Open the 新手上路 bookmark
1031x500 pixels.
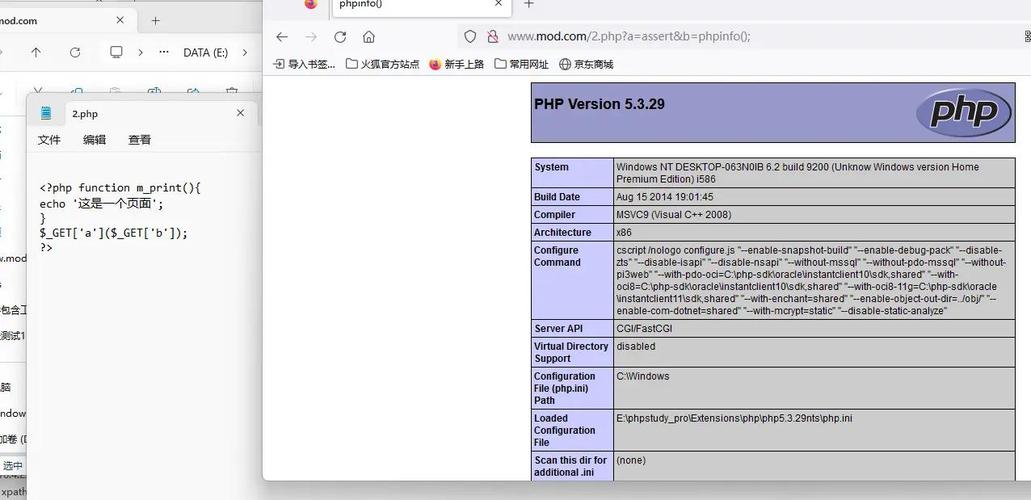click(x=456, y=64)
